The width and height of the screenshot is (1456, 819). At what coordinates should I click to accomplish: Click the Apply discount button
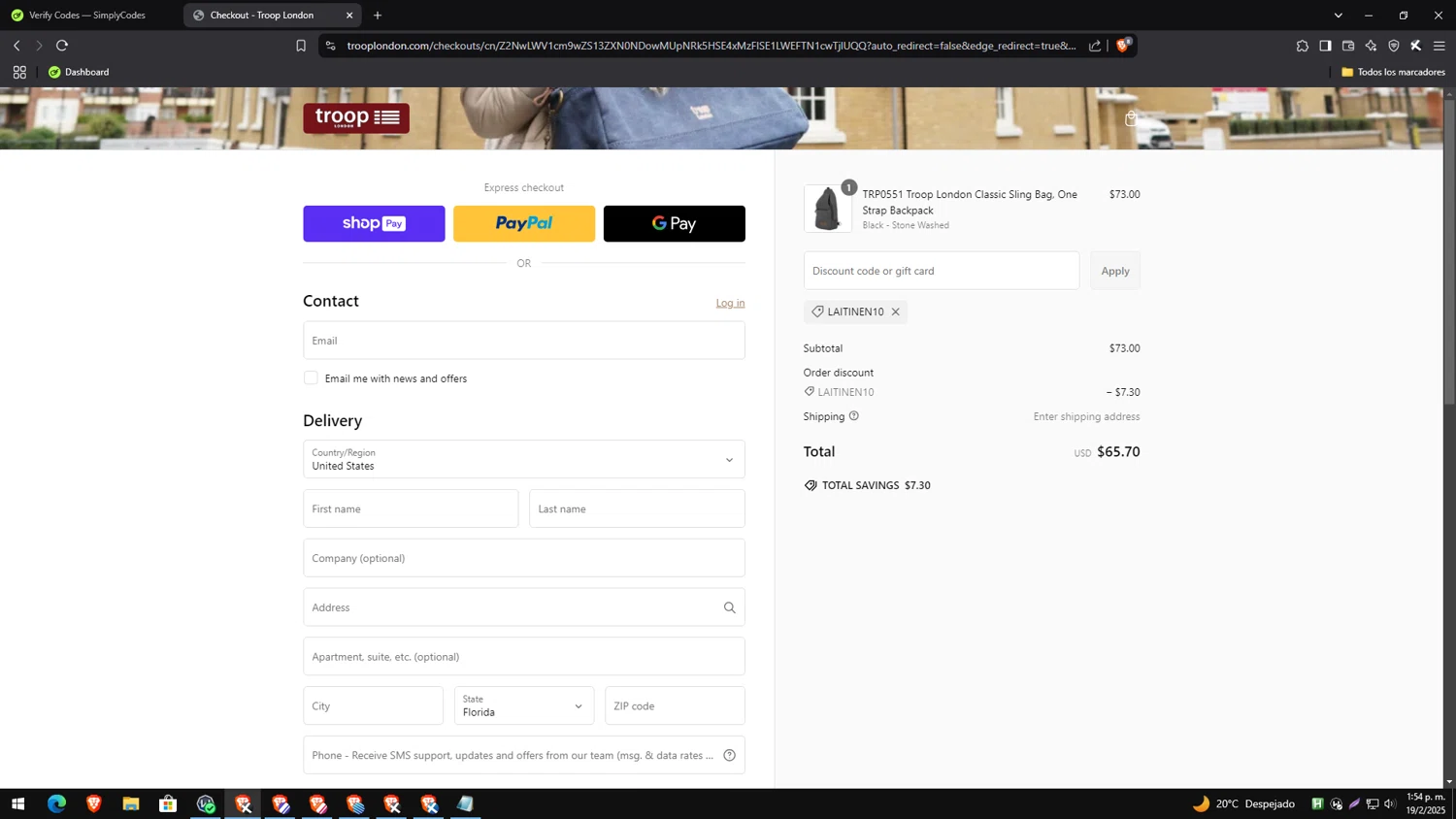1115,271
